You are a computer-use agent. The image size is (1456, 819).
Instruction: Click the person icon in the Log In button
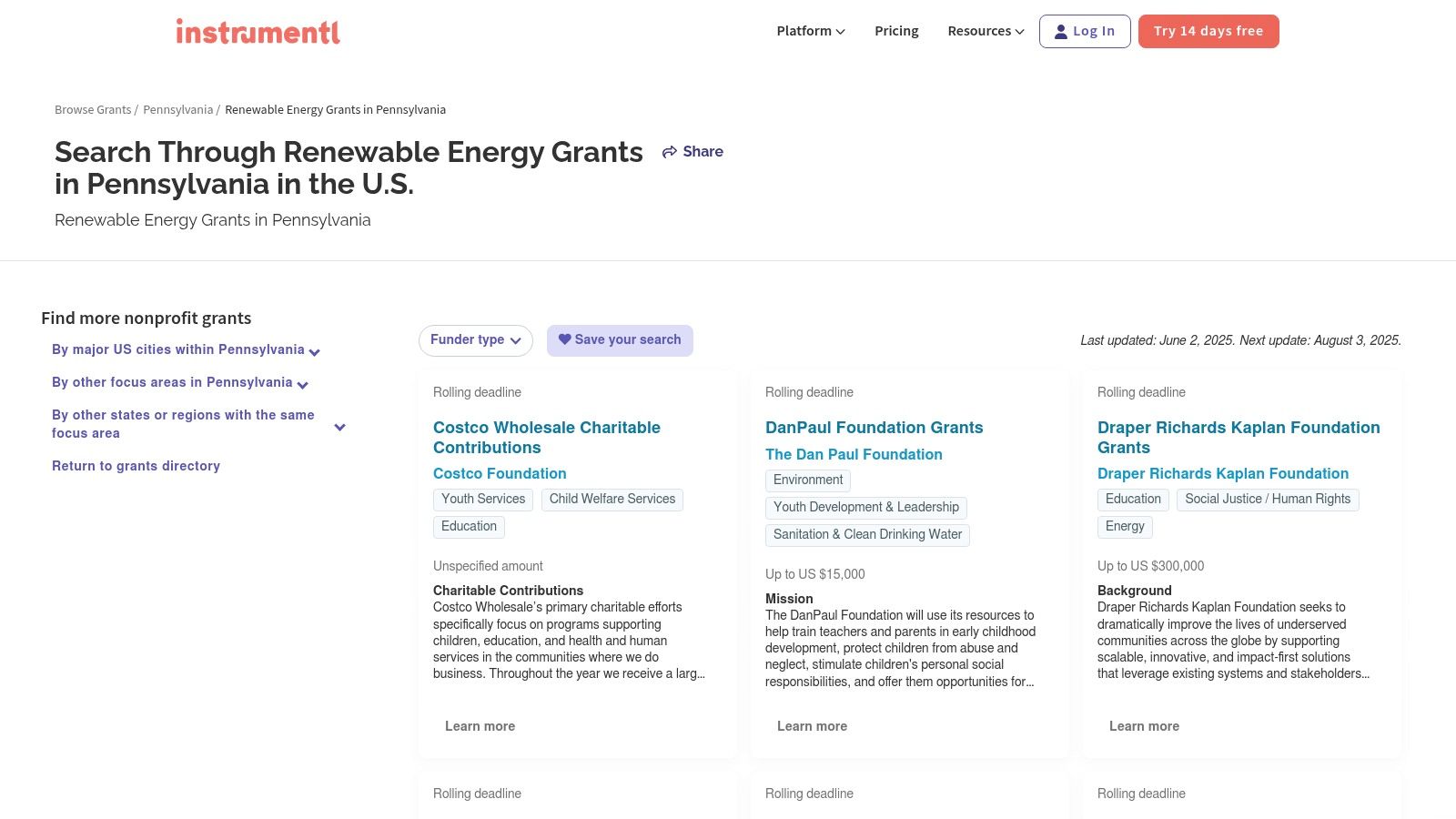1061,30
